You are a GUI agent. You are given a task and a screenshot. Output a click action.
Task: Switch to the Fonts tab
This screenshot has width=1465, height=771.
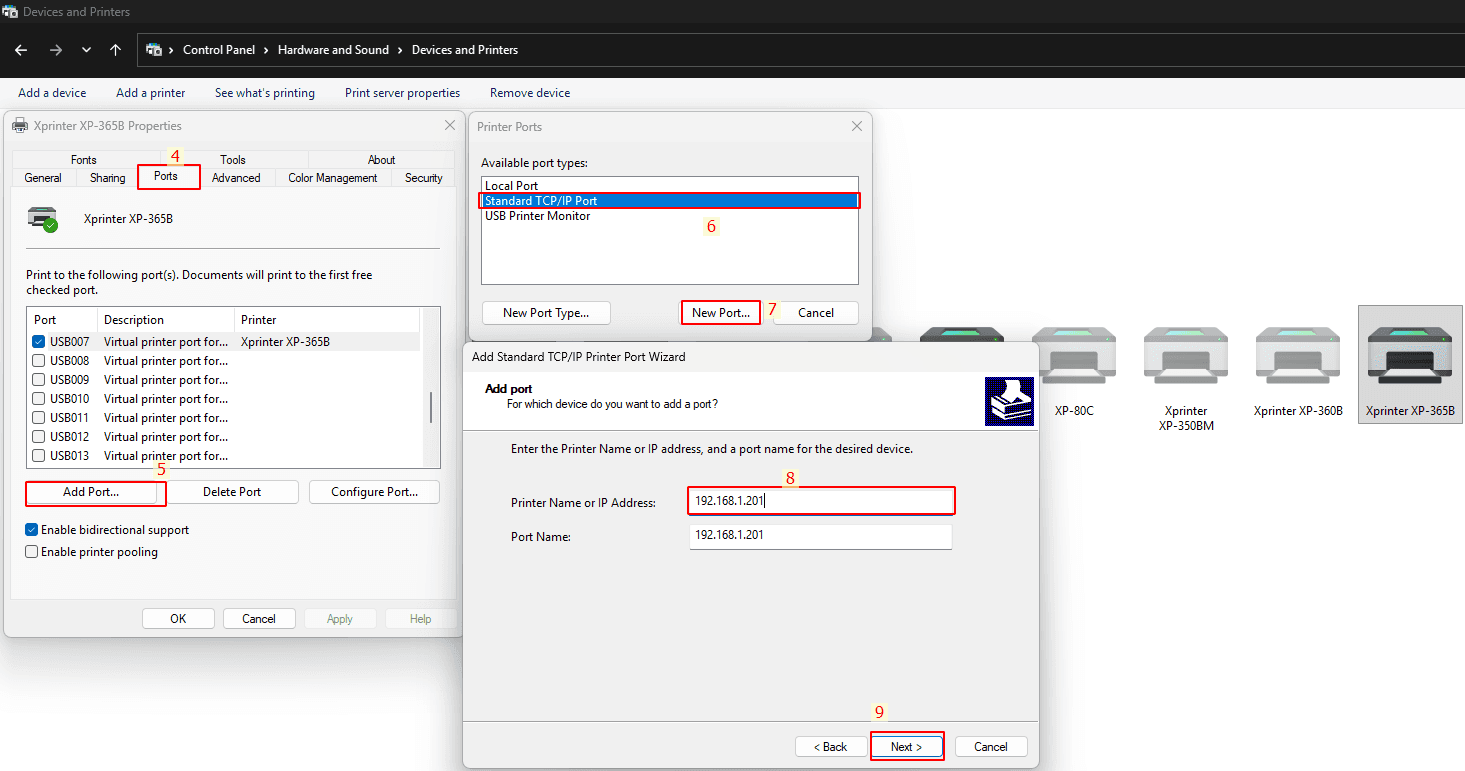pyautogui.click(x=84, y=160)
